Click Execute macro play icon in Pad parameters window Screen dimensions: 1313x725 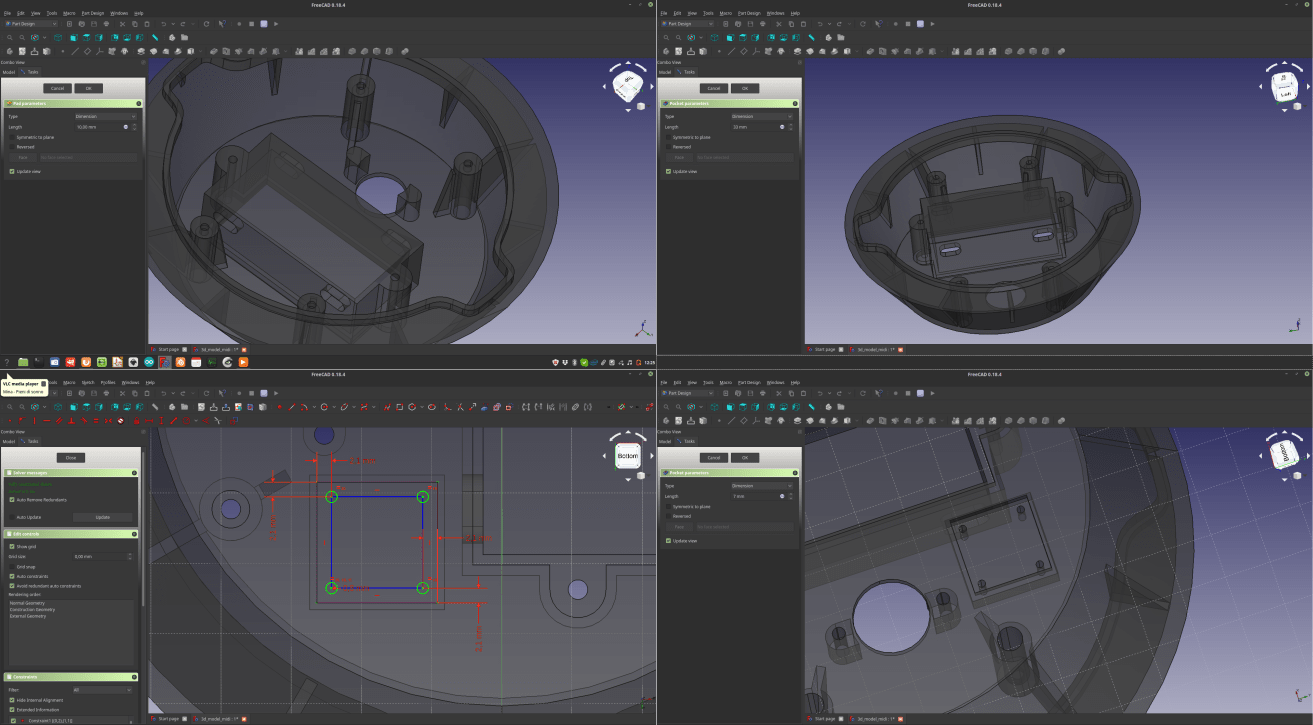(276, 24)
